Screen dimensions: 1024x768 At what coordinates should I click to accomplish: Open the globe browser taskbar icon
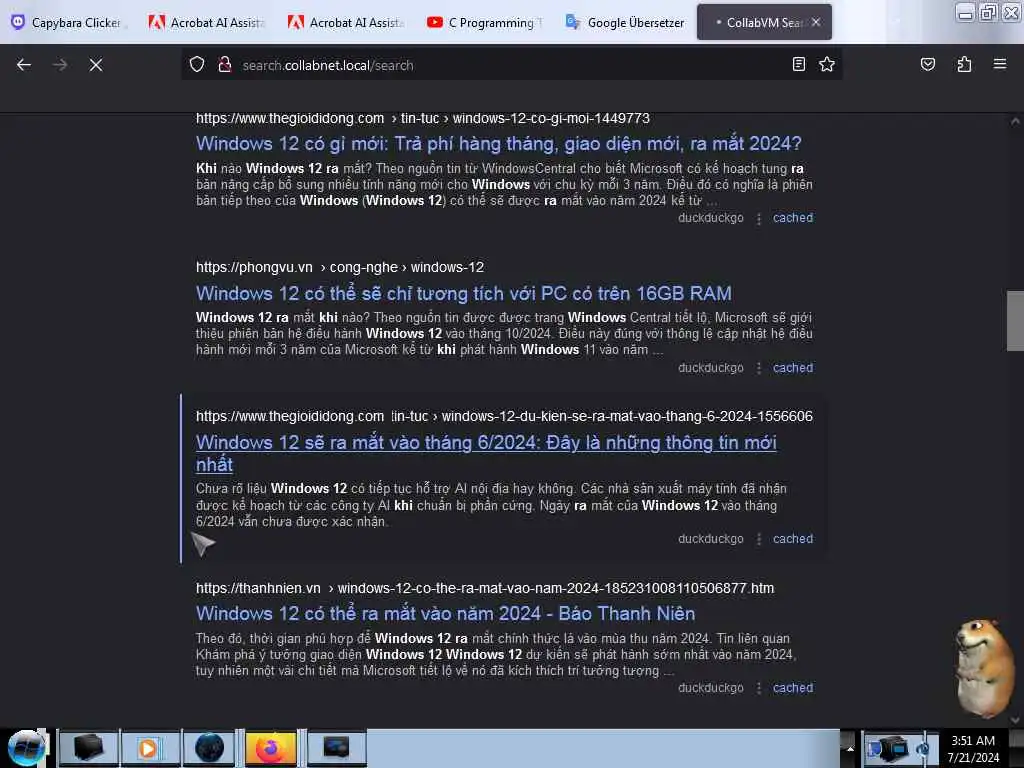tap(209, 748)
